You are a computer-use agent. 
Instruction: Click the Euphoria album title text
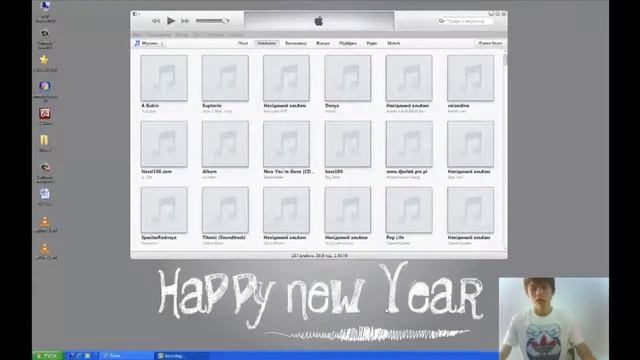212,106
